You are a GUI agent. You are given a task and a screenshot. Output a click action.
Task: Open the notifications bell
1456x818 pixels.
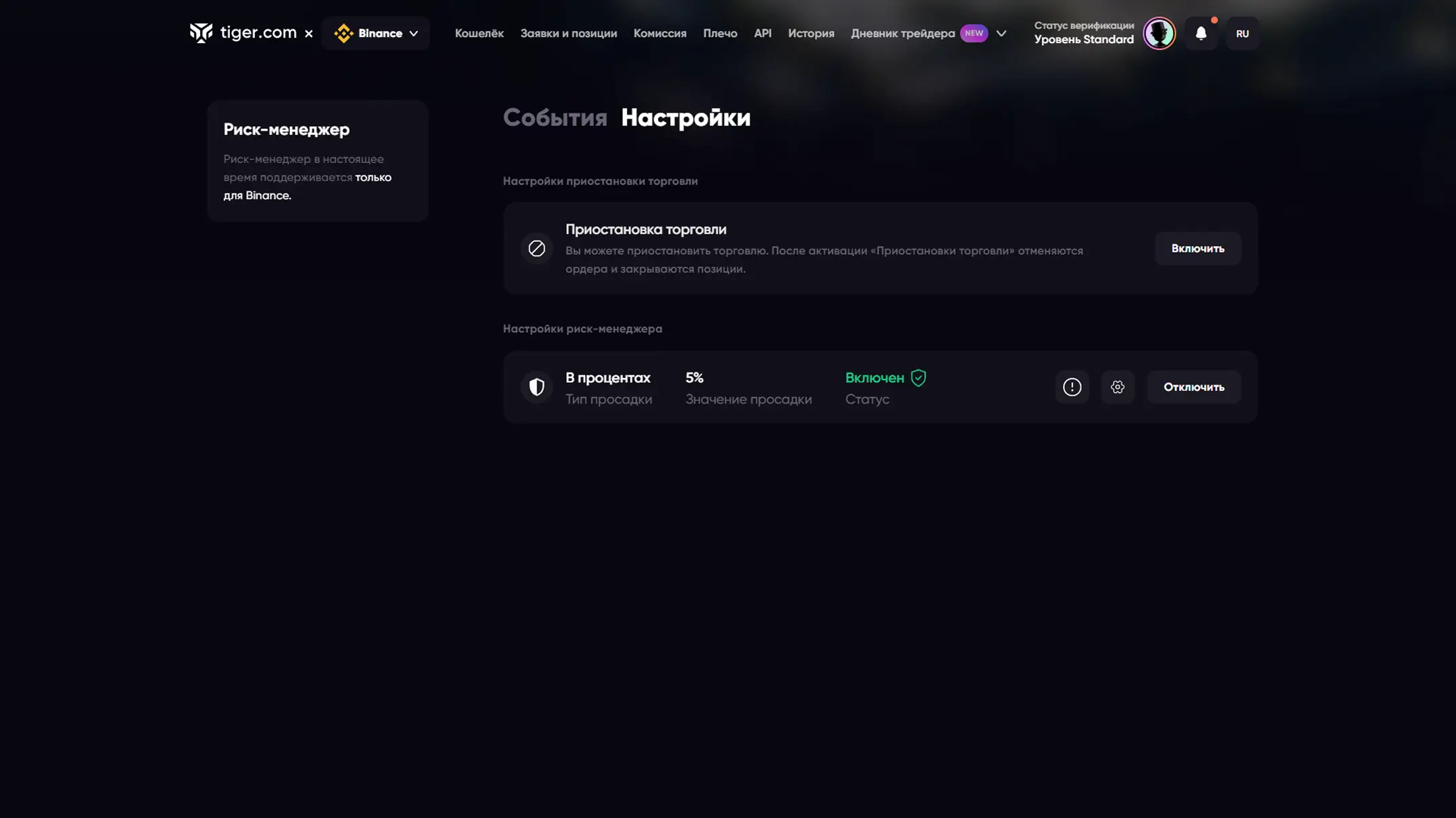[x=1201, y=34]
